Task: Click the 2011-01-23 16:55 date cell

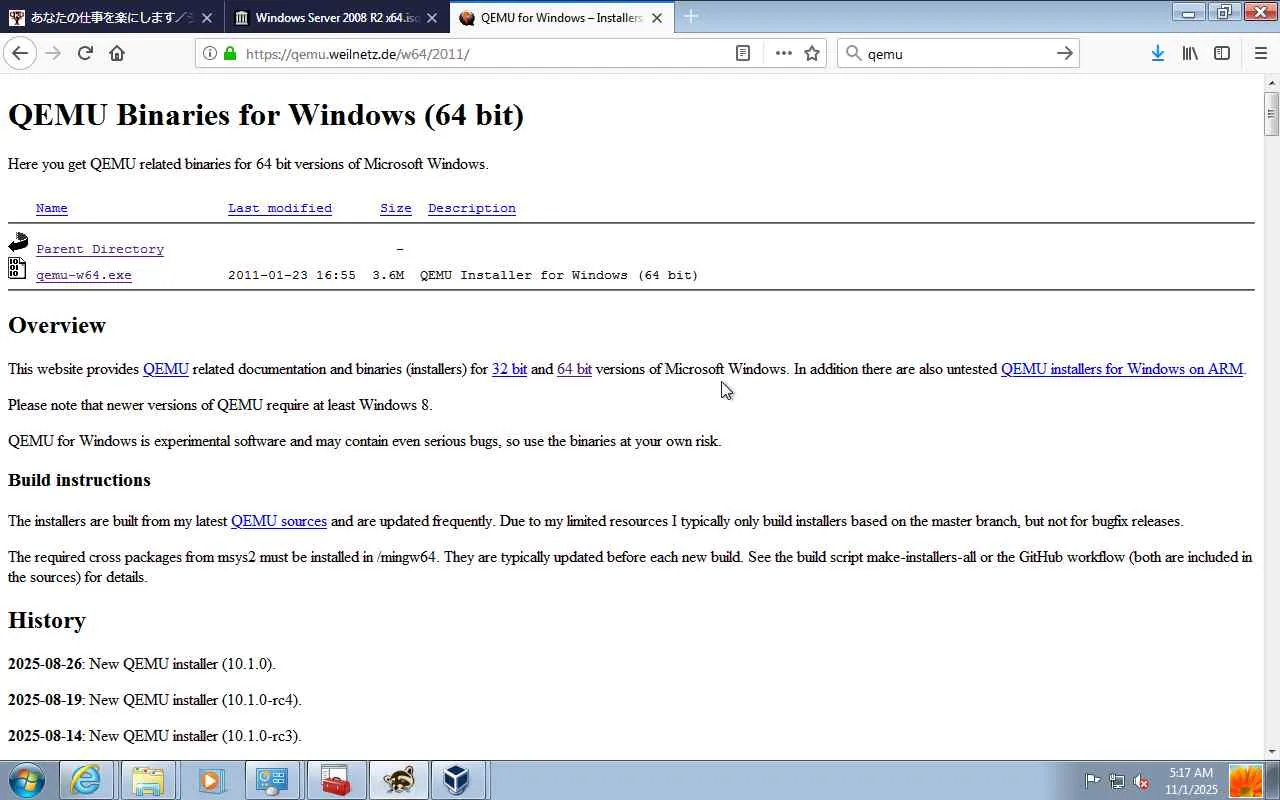Action: point(292,275)
